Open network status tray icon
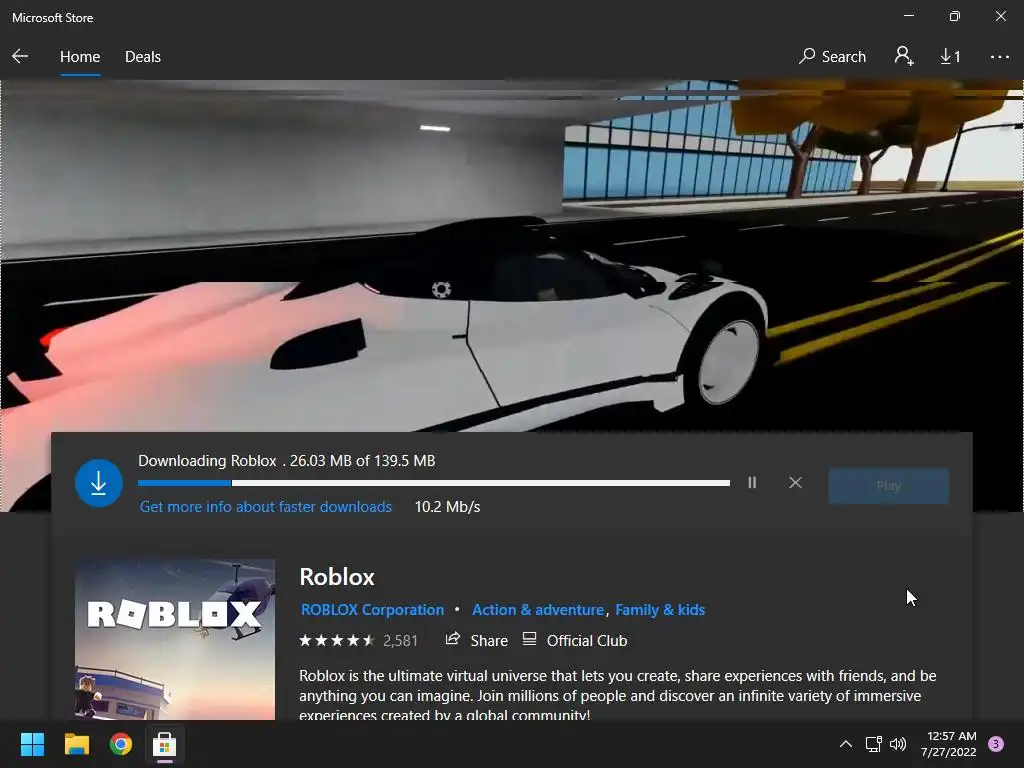 pos(873,744)
